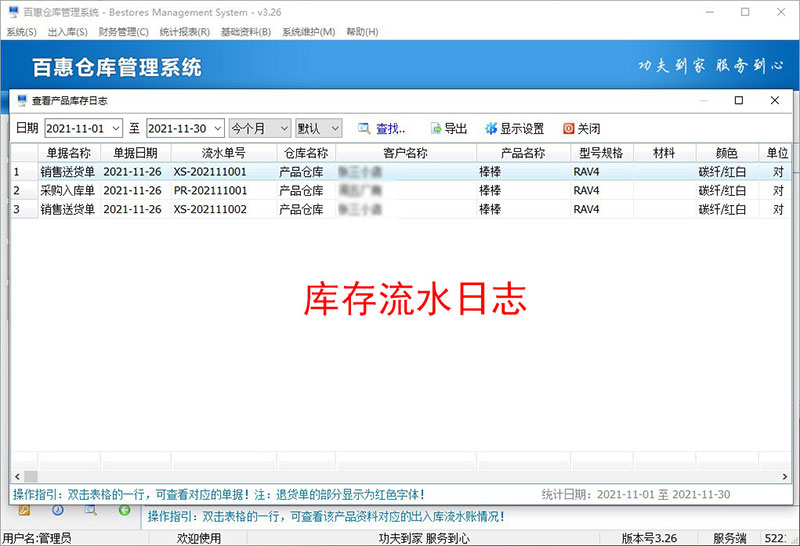The image size is (800, 546).
Task: Click the main application title bar icon
Action: (x=14, y=12)
